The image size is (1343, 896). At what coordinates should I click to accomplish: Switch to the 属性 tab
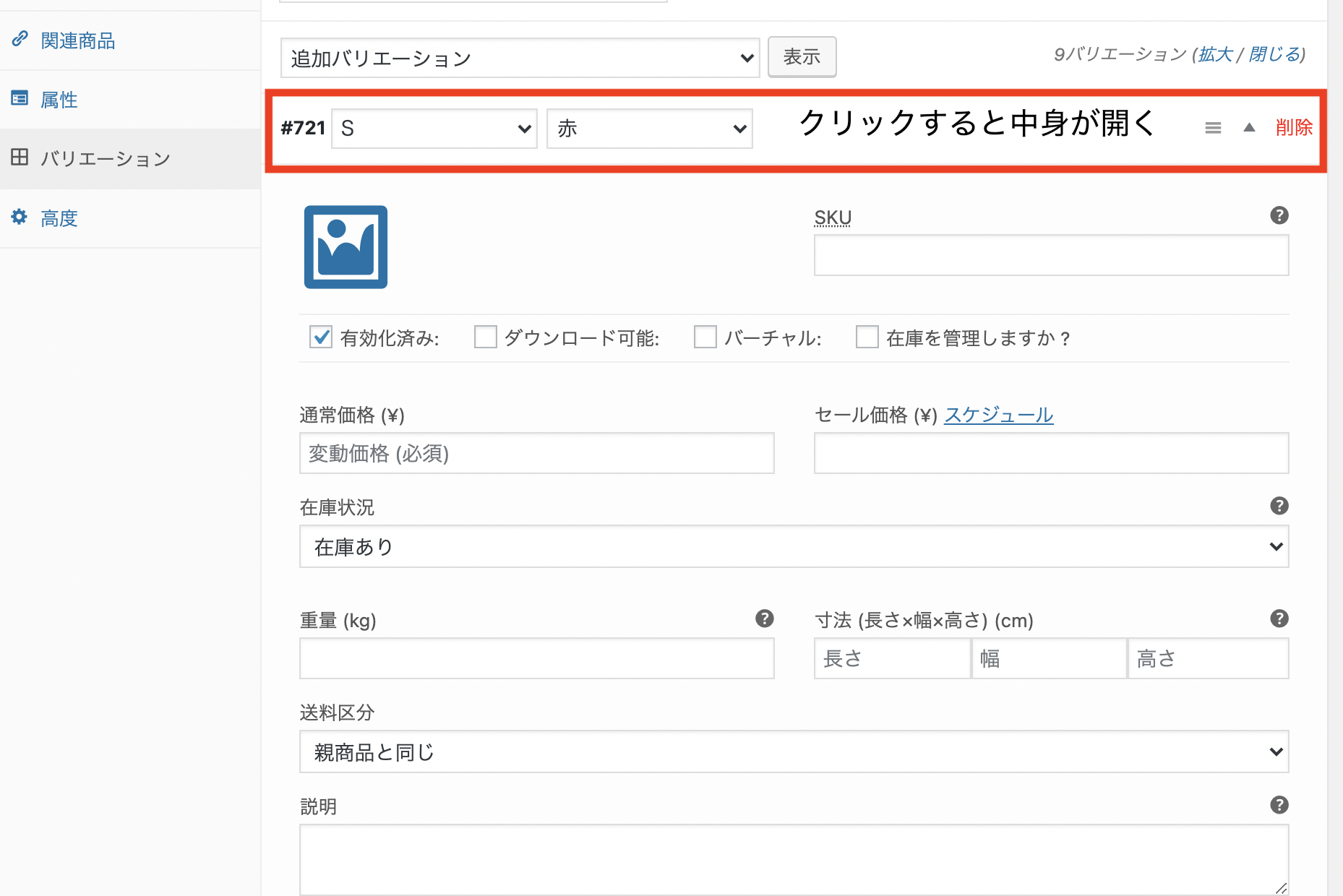click(x=59, y=100)
